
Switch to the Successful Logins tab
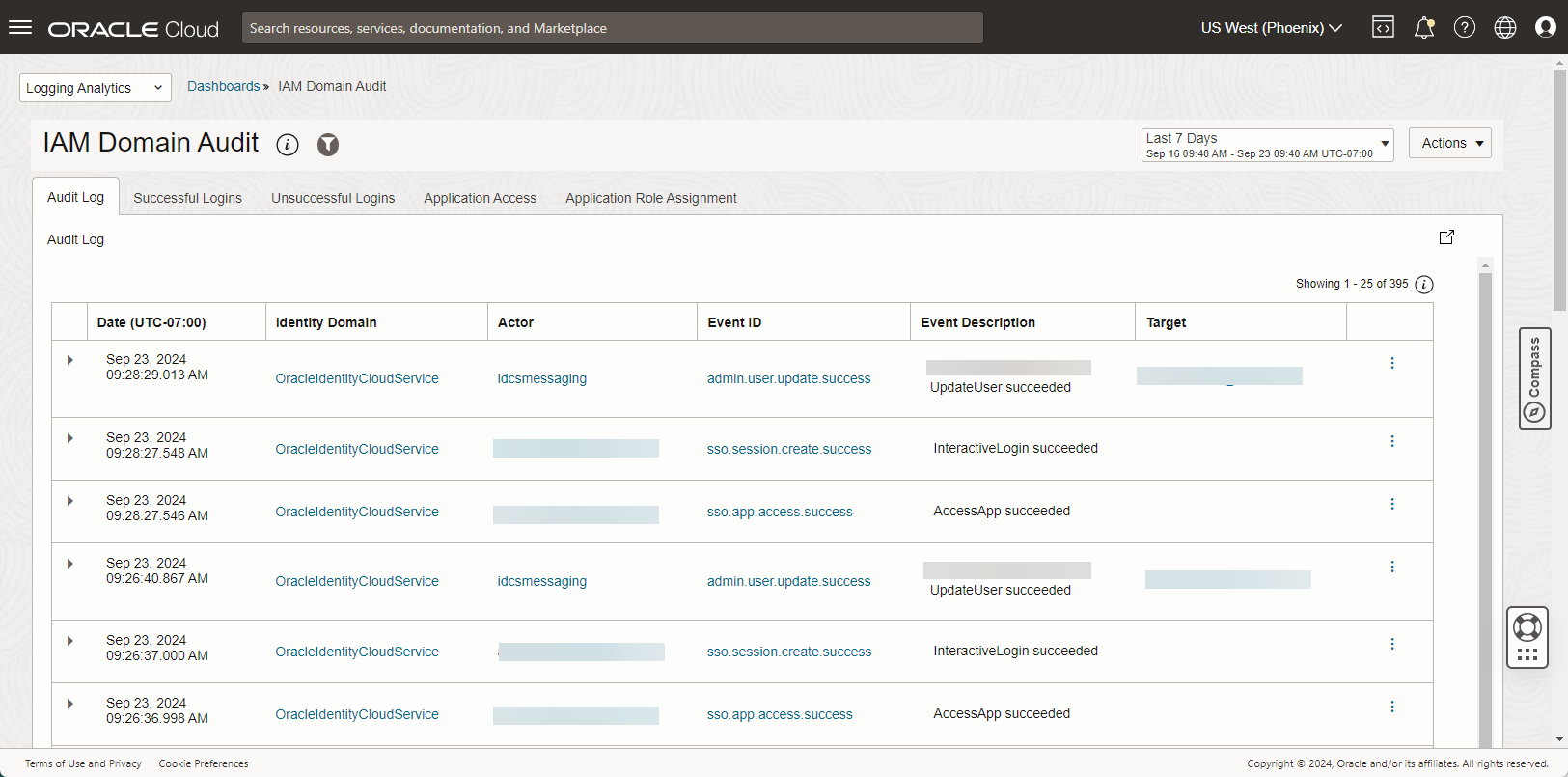[187, 198]
